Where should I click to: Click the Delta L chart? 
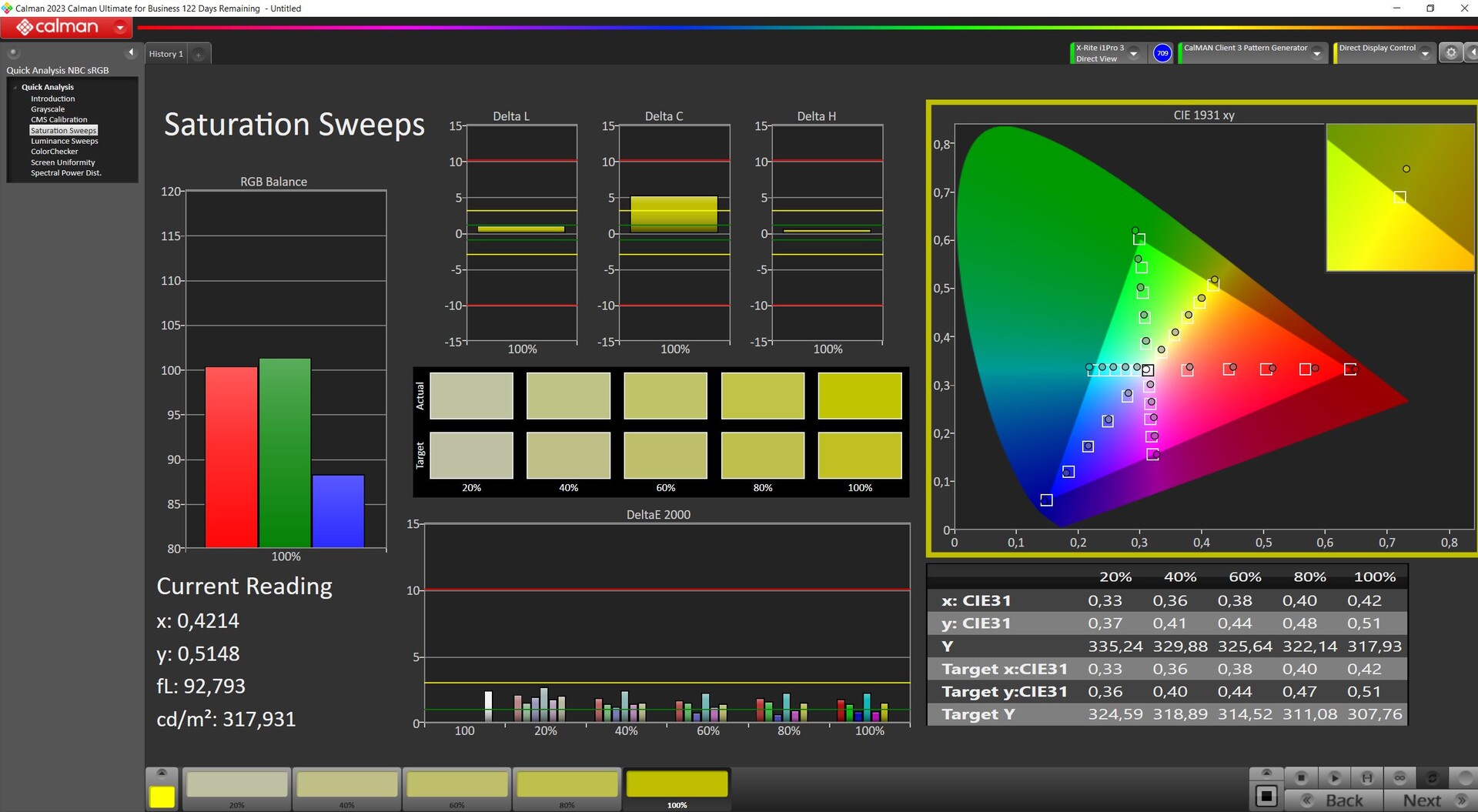[x=521, y=233]
